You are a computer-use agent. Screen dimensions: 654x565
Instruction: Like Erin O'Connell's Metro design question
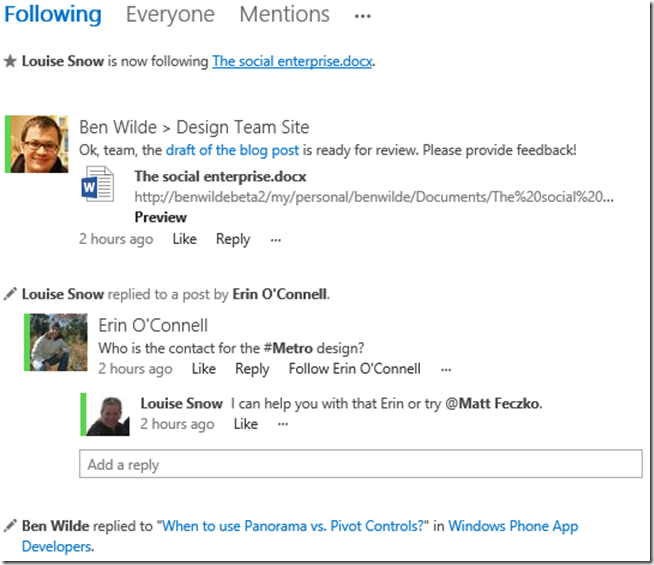tap(204, 369)
